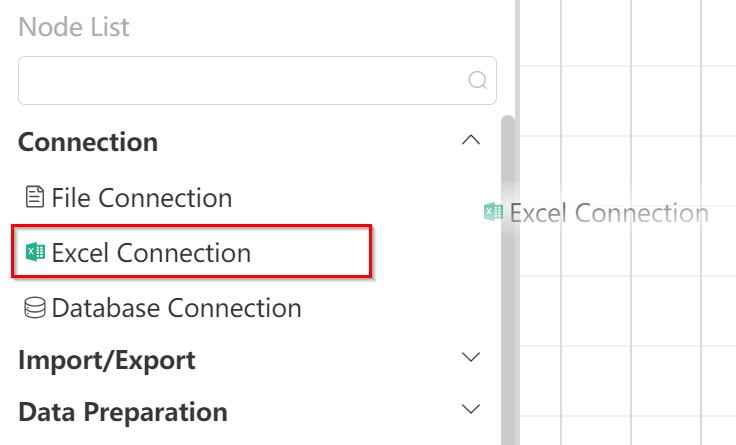736x445 pixels.
Task: Collapse the Connection section chevron
Action: [x=471, y=140]
